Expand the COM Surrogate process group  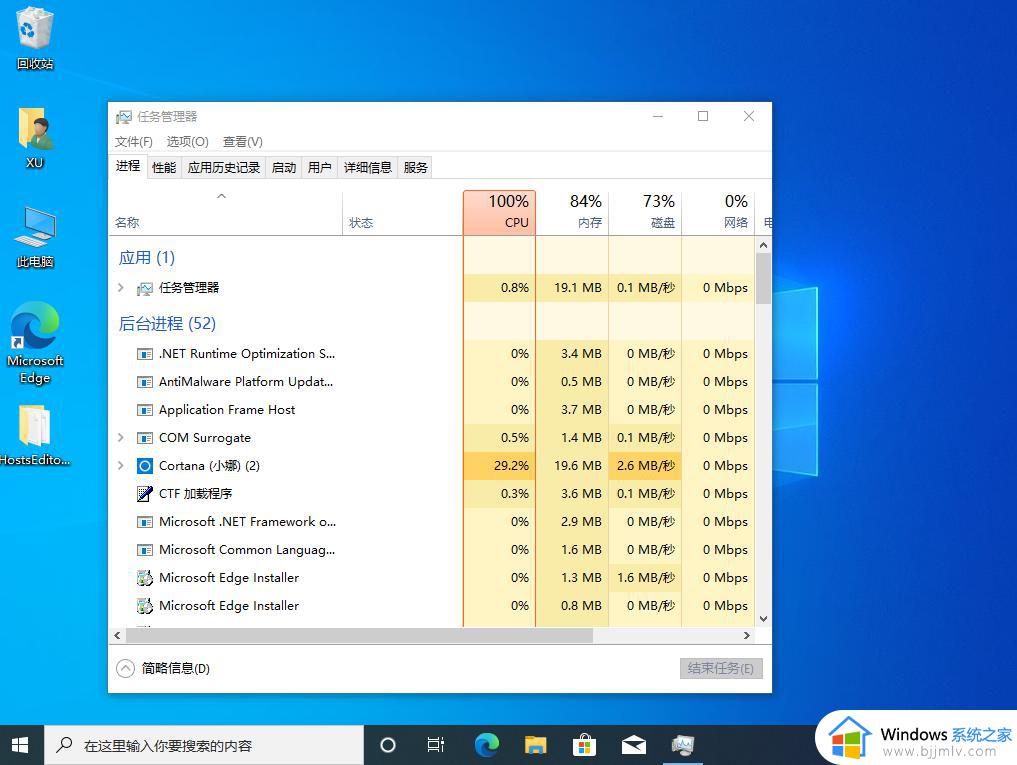click(x=121, y=438)
